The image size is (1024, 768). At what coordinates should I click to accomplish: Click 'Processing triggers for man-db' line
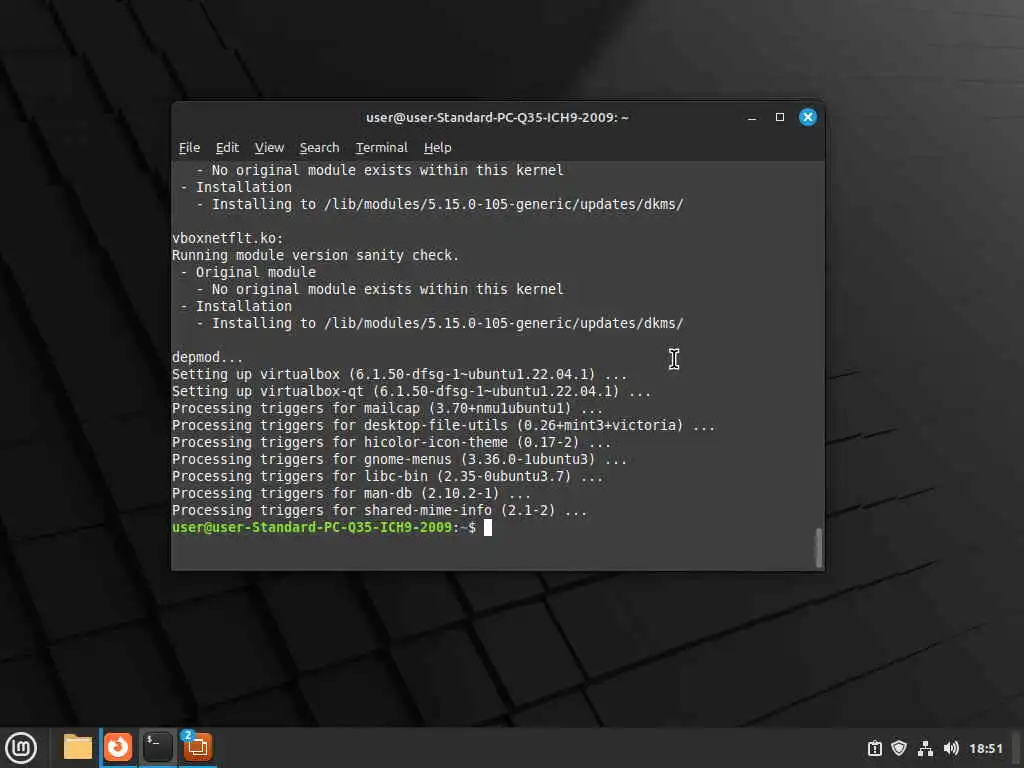coord(351,494)
